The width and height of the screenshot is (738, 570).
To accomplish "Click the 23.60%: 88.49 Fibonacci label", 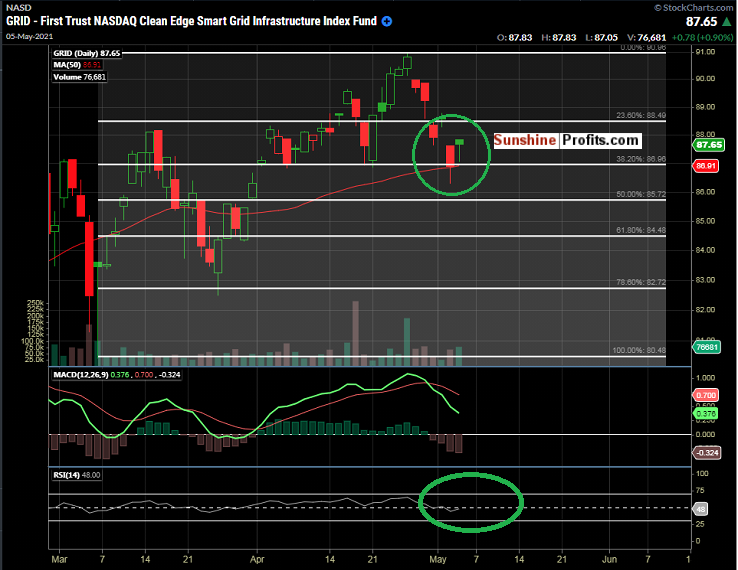I will click(x=641, y=115).
